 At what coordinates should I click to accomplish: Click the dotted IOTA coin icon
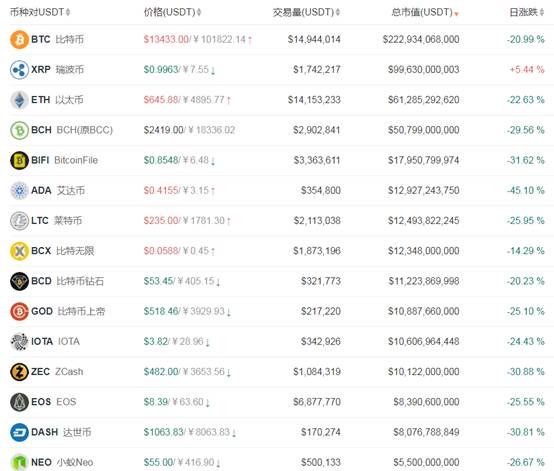click(19, 342)
